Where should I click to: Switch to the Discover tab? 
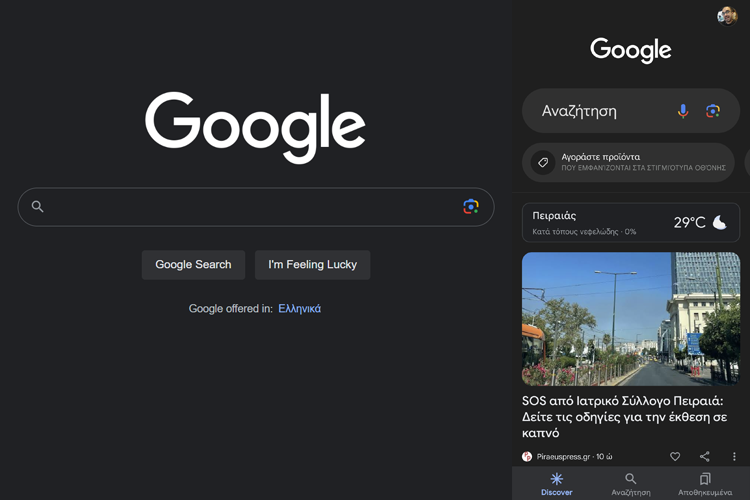(x=556, y=484)
